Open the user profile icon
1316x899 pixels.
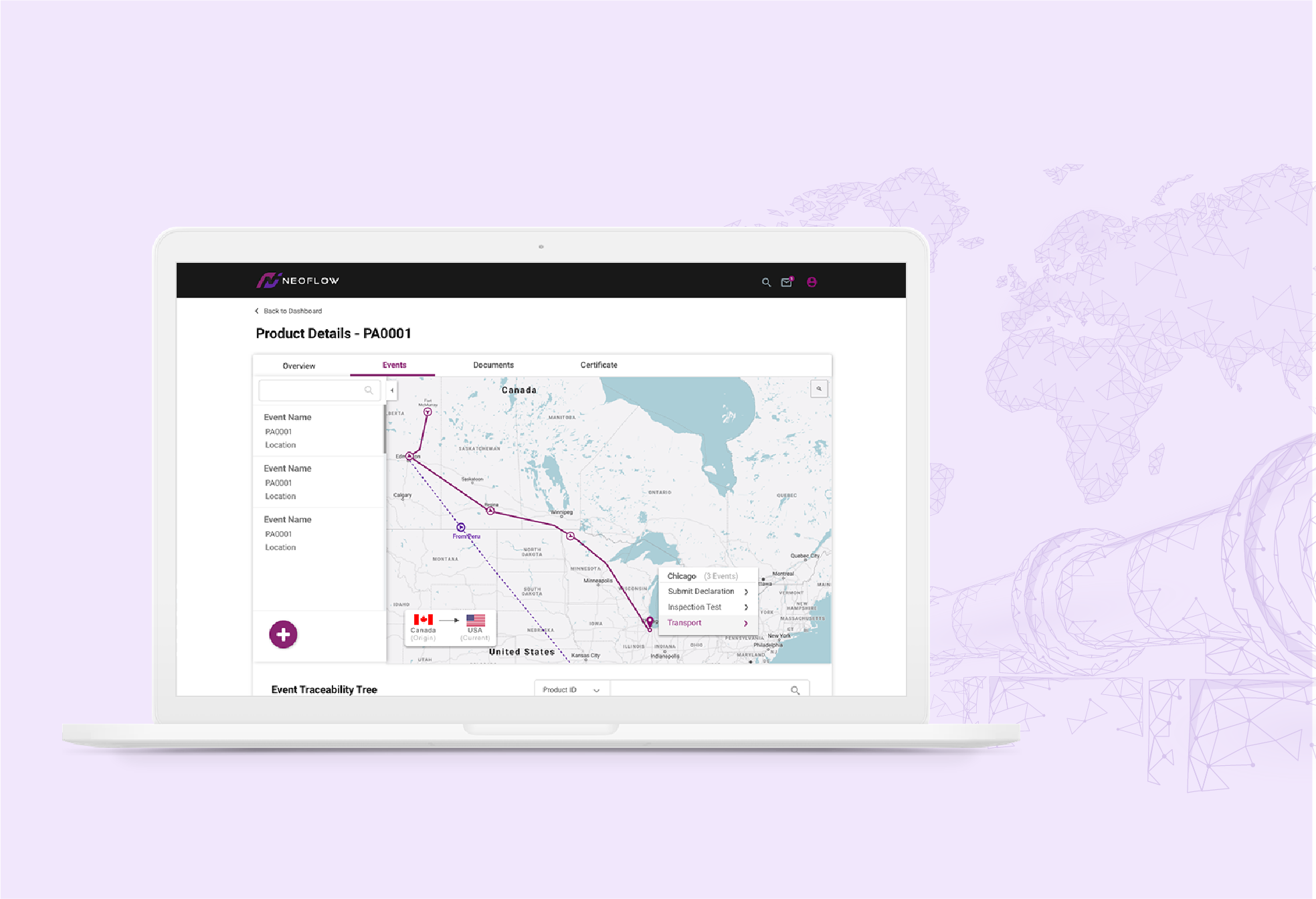(x=812, y=282)
